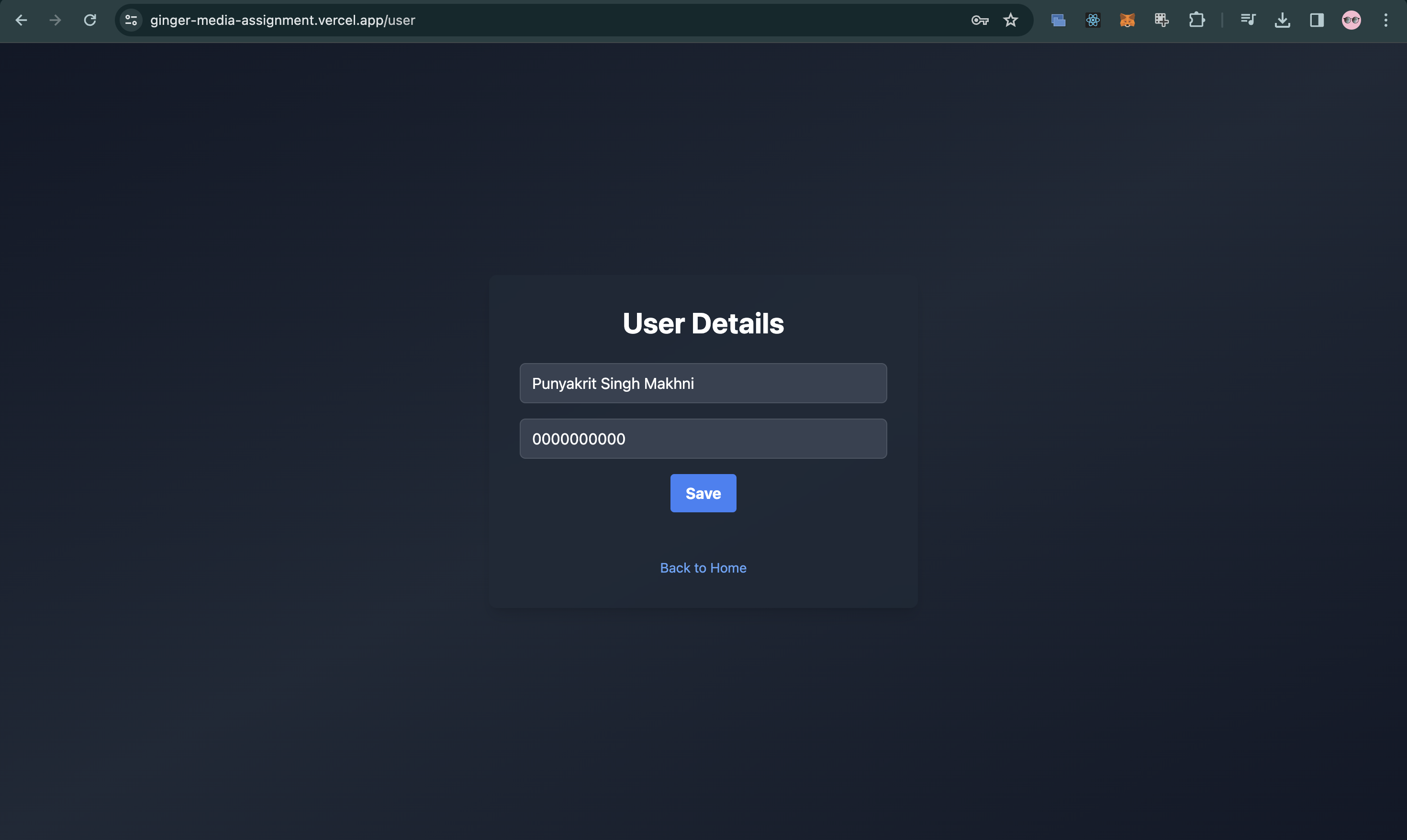Reload the current page
The width and height of the screenshot is (1407, 840).
90,21
